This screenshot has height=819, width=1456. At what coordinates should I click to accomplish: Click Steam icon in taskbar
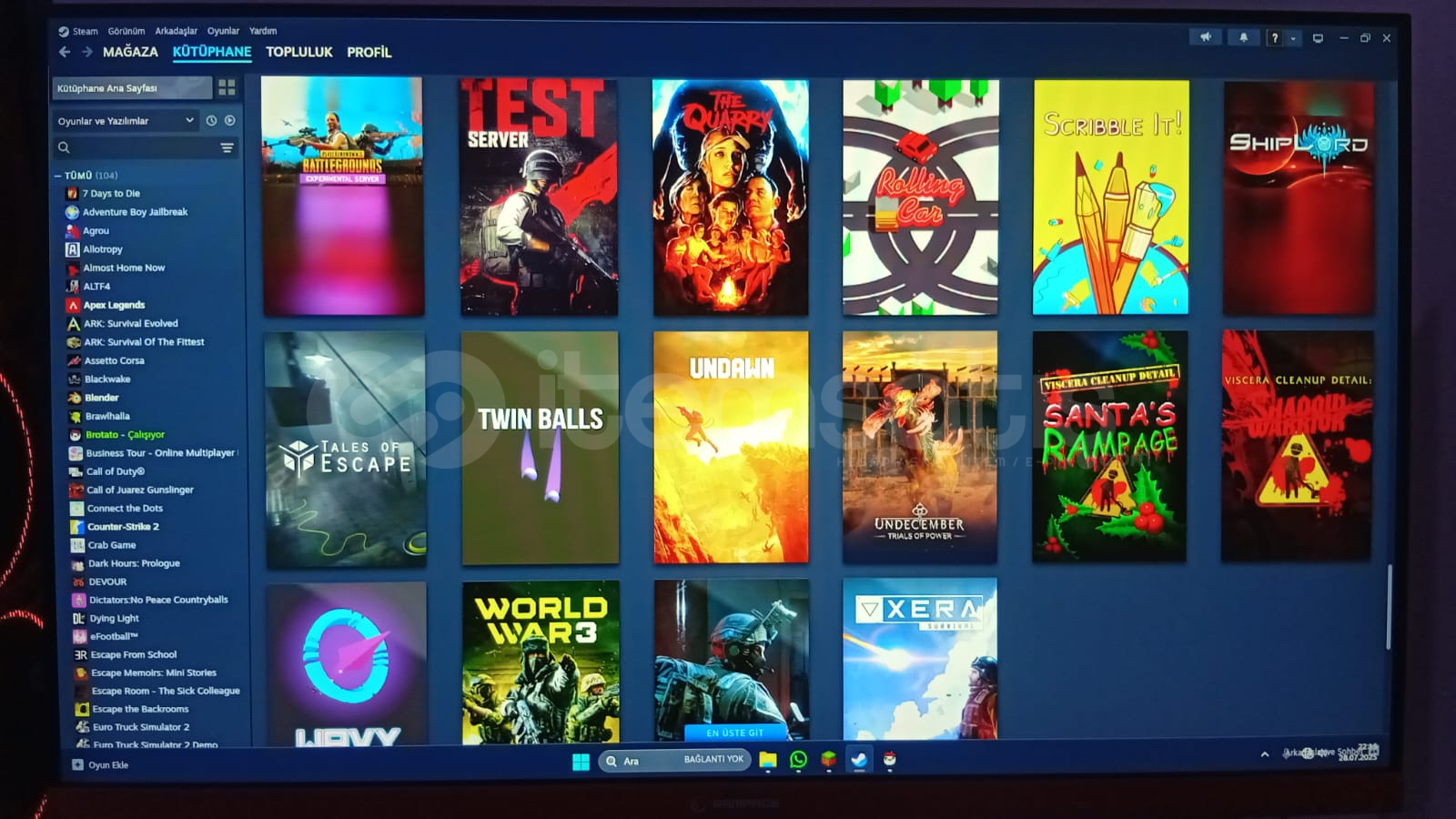tap(858, 759)
